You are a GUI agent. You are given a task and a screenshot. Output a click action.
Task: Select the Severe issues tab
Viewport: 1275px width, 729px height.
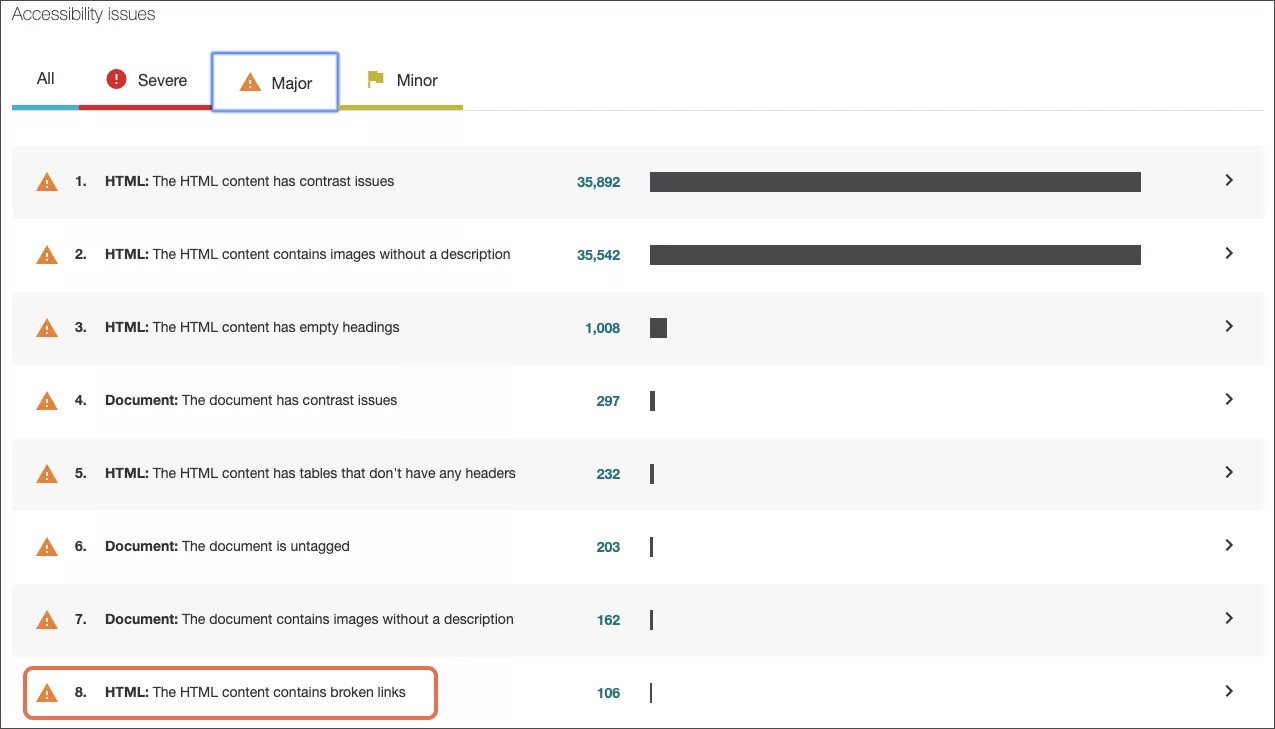click(x=161, y=80)
